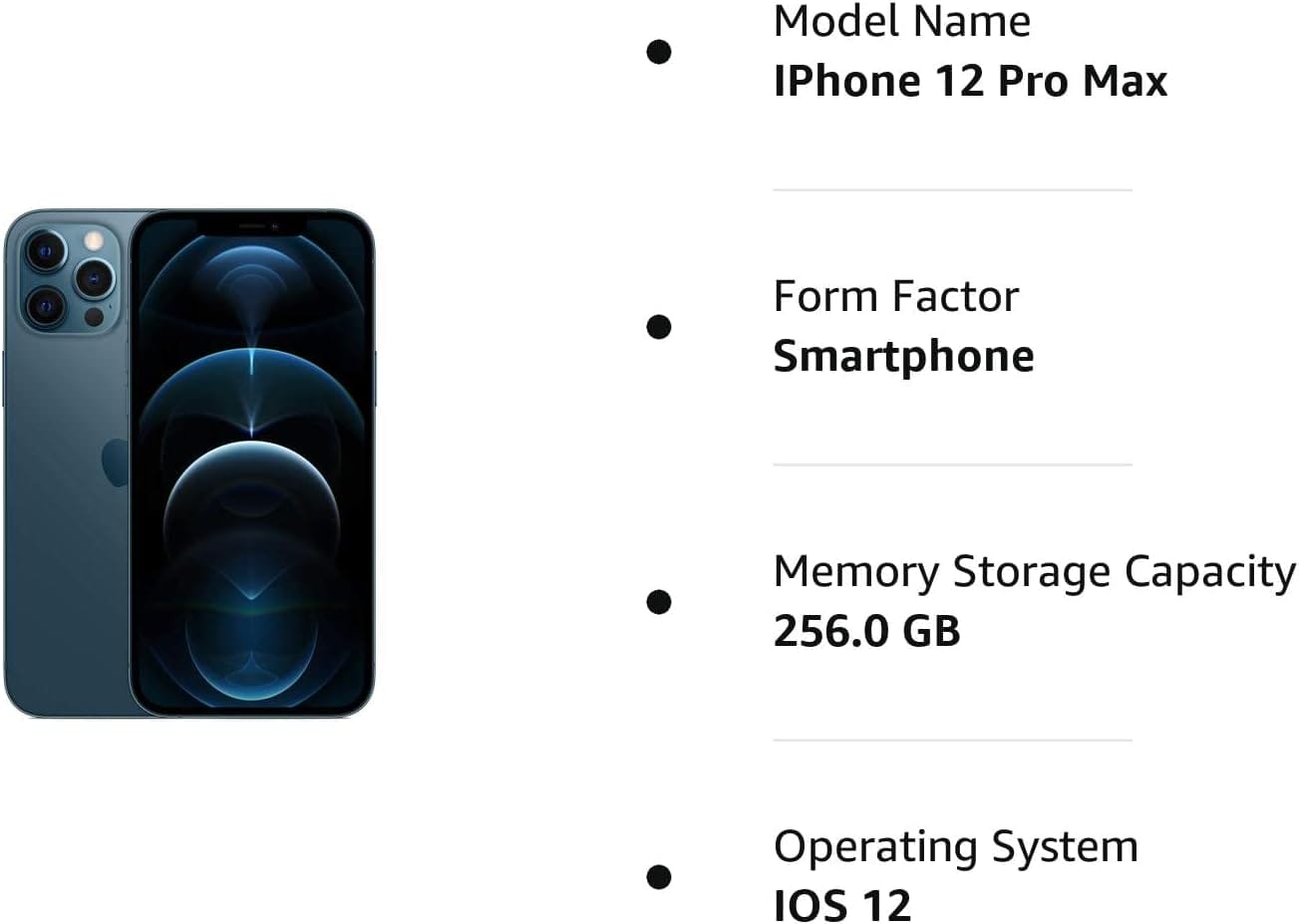Image resolution: width=1299 pixels, height=924 pixels.
Task: Select the "Smartphone" value text
Action: (x=903, y=356)
